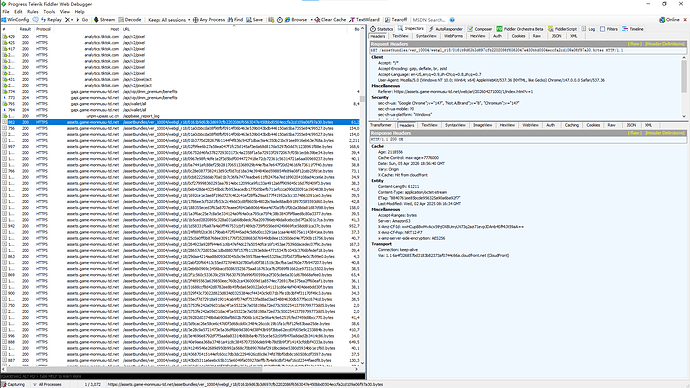Switch to the Statistics tab
Image resolution: width=690 pixels, height=388 pixels.
click(382, 29)
